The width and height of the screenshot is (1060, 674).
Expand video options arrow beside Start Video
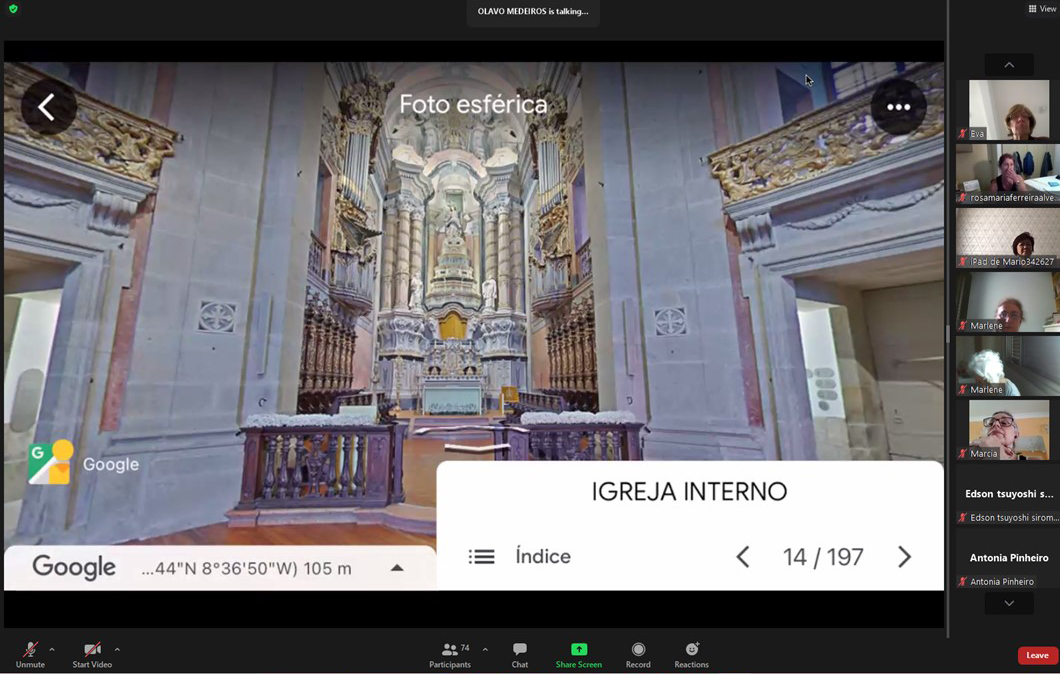pyautogui.click(x=117, y=649)
